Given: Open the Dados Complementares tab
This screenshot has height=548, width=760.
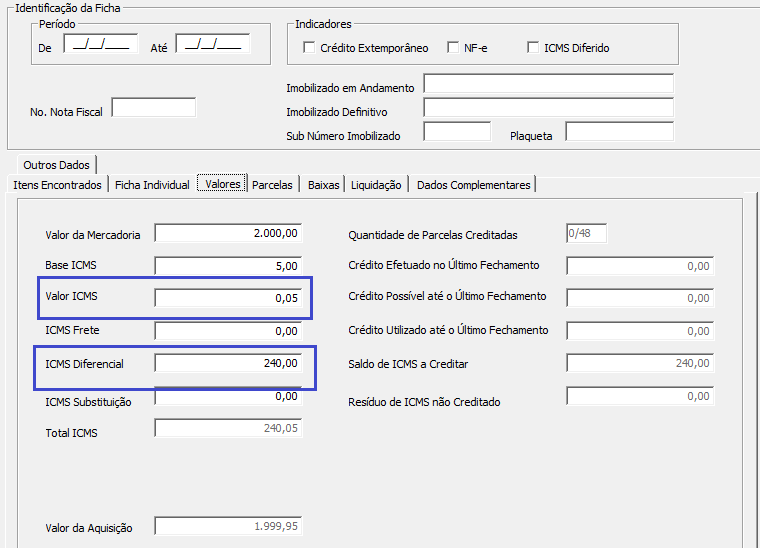Looking at the screenshot, I should [x=473, y=185].
